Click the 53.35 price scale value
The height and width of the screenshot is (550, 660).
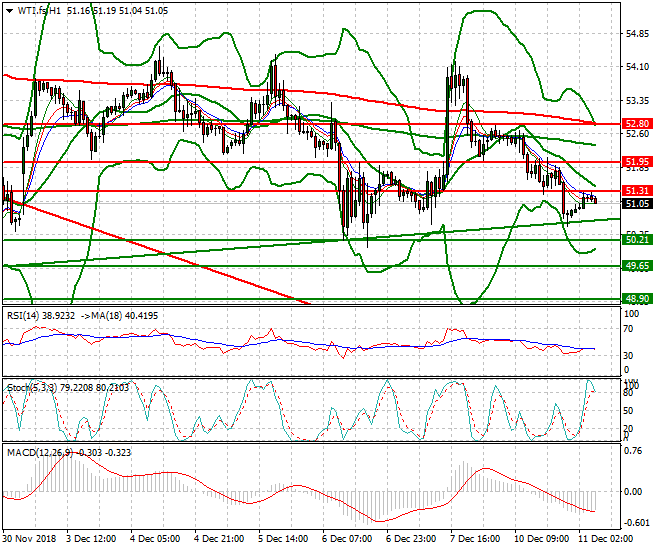(x=637, y=101)
